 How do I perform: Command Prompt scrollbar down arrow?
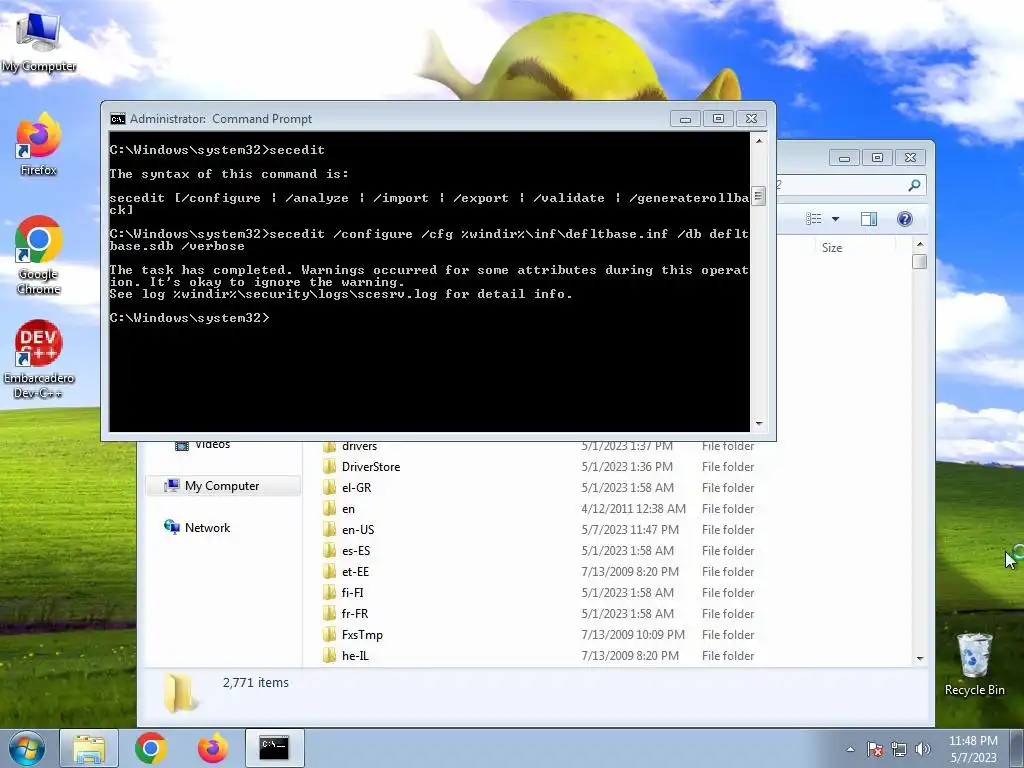click(759, 424)
